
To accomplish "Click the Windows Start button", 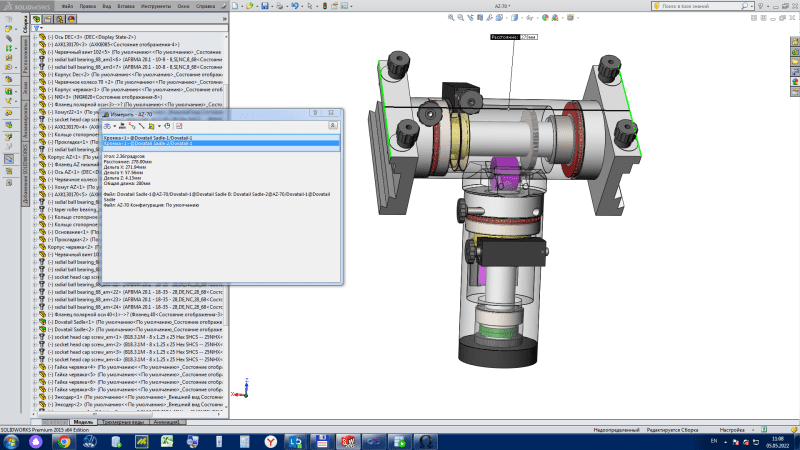I will [11, 440].
